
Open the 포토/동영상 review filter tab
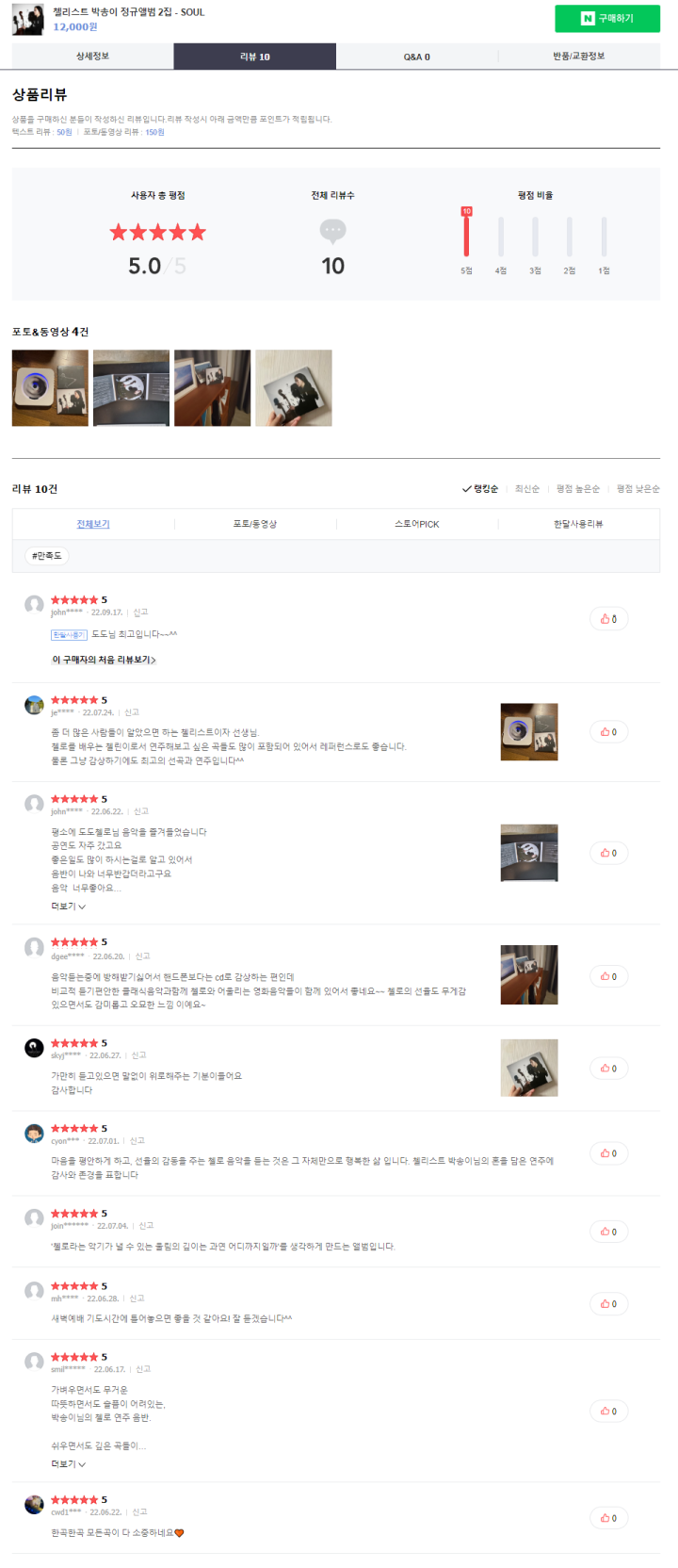255,524
